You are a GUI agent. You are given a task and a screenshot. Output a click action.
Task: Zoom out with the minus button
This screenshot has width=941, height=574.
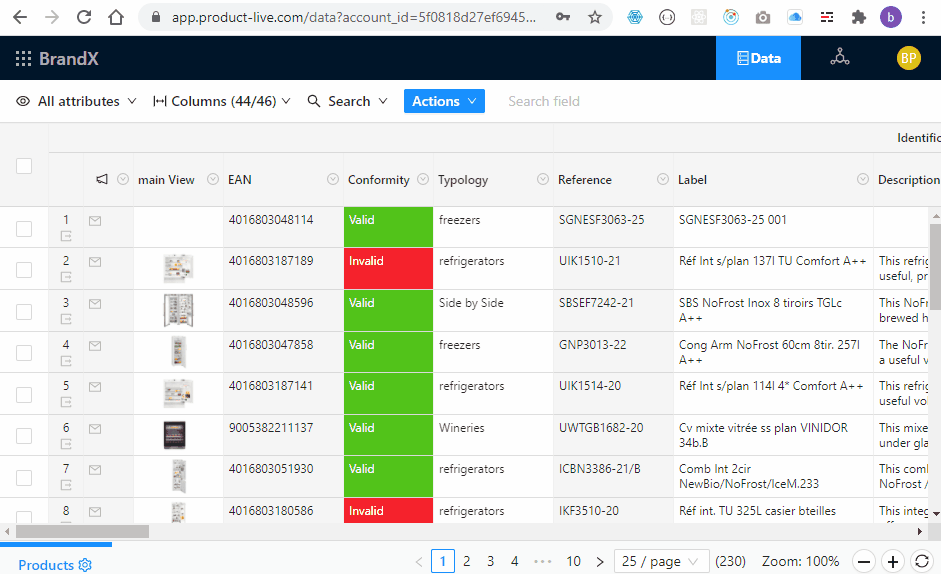pos(864,562)
